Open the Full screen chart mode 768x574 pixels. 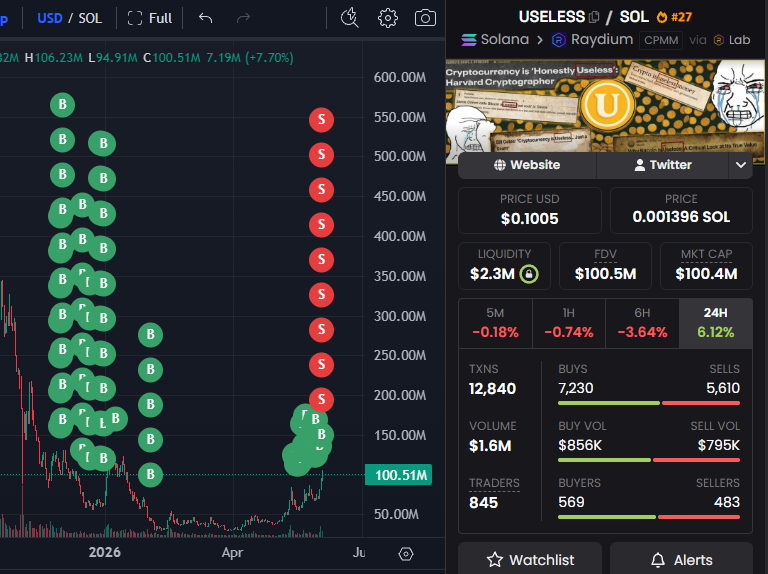pos(150,19)
